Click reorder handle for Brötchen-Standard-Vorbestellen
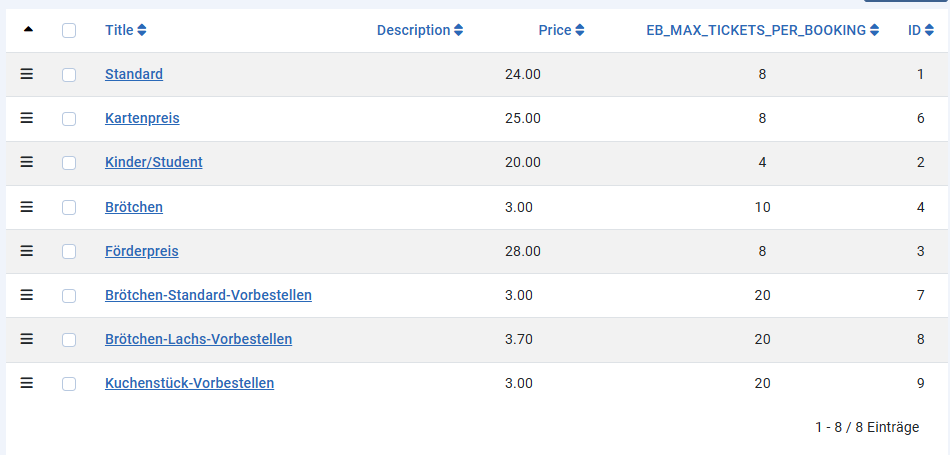This screenshot has height=455, width=950. tap(27, 295)
